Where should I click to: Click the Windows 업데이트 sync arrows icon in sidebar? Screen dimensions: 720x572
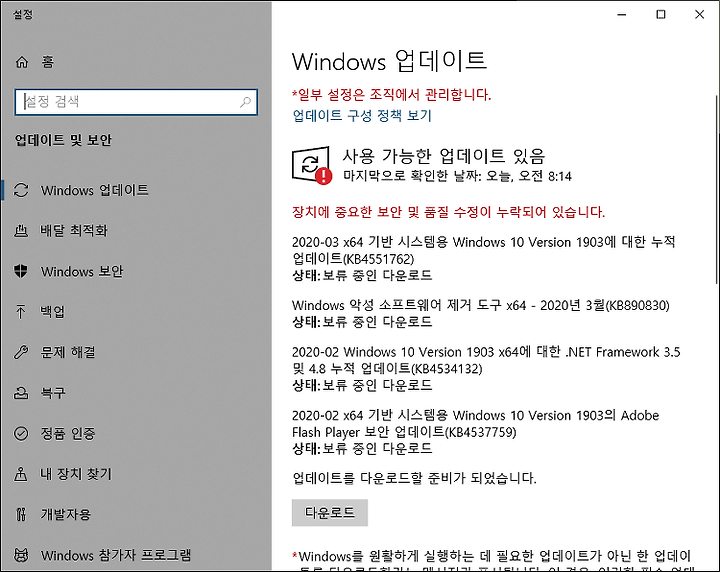(x=21, y=190)
